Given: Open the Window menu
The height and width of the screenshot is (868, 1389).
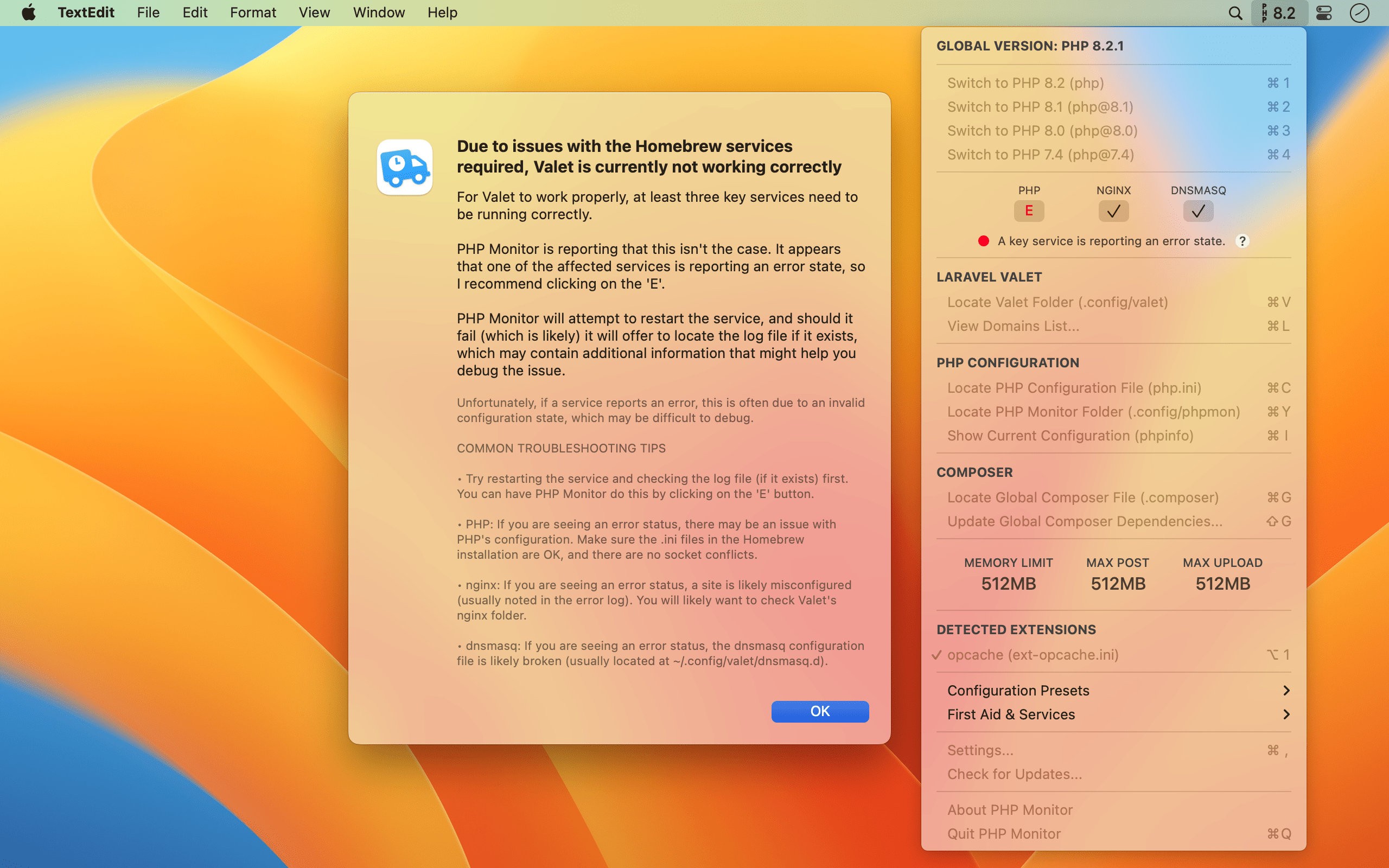Looking at the screenshot, I should click(x=379, y=12).
